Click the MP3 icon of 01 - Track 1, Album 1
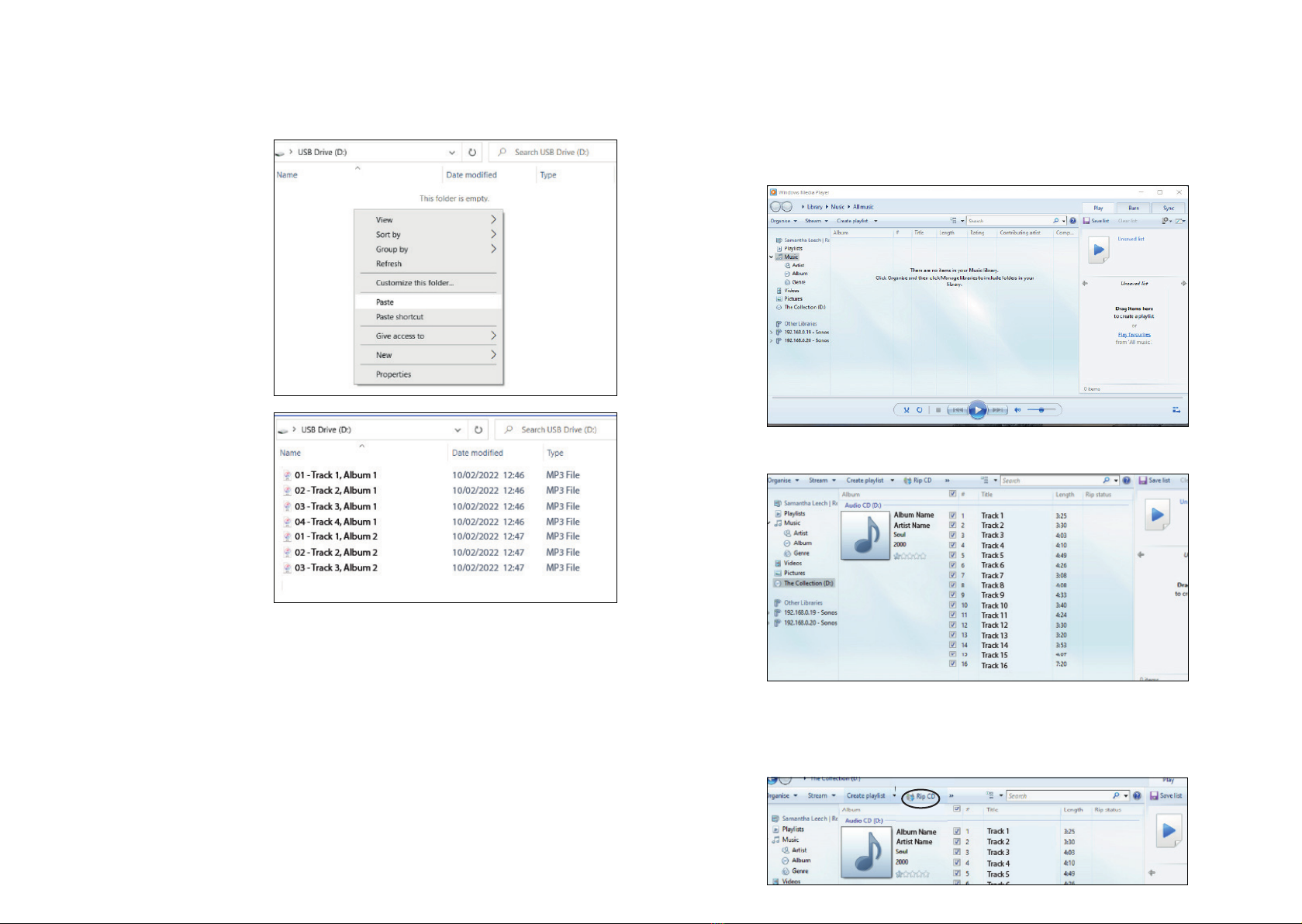 coord(287,475)
